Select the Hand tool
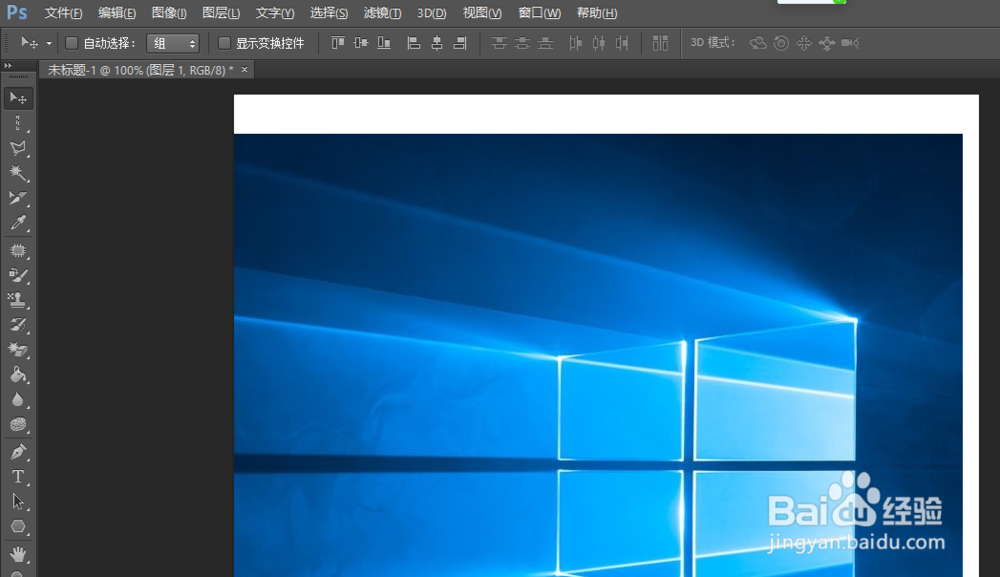The image size is (1000, 577). tap(18, 555)
